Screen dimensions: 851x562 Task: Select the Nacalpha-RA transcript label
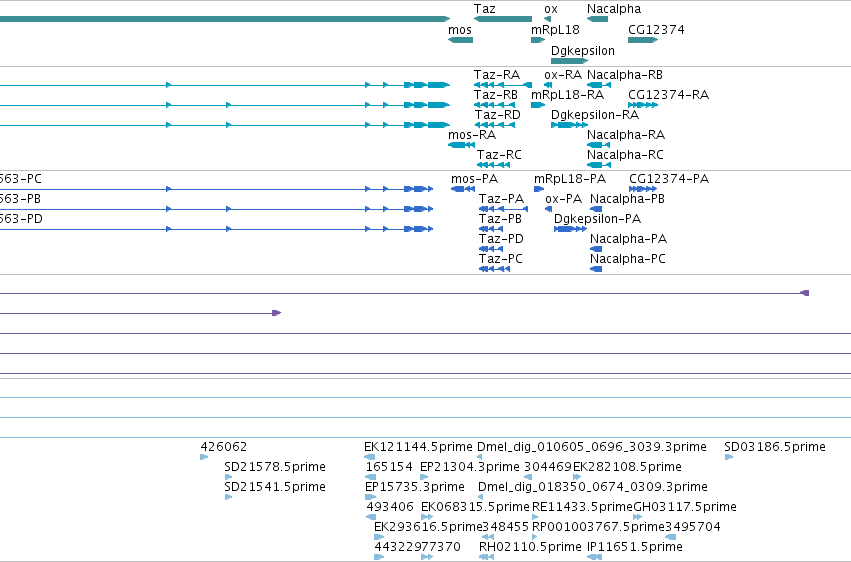[x=626, y=135]
